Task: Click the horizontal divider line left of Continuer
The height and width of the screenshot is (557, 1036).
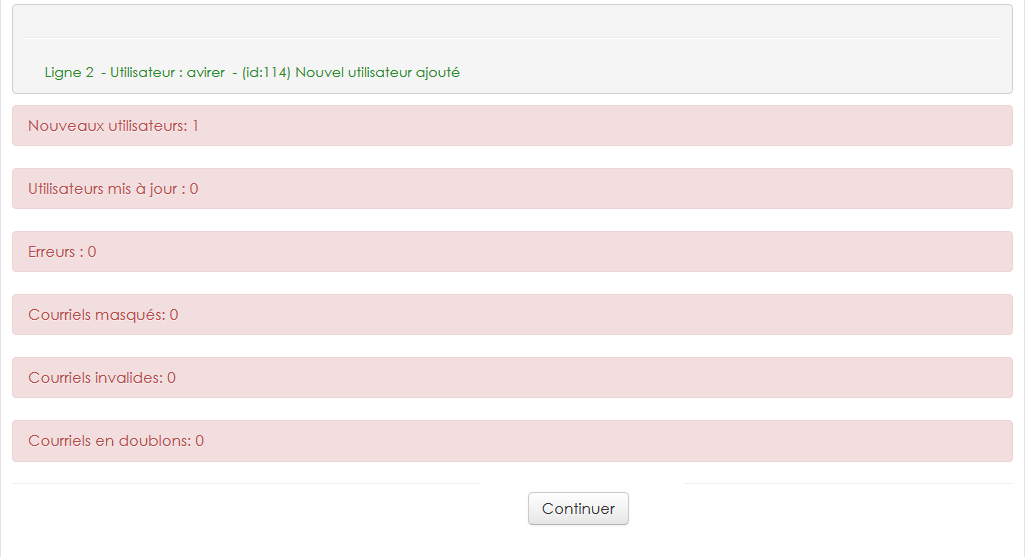Action: click(x=245, y=484)
